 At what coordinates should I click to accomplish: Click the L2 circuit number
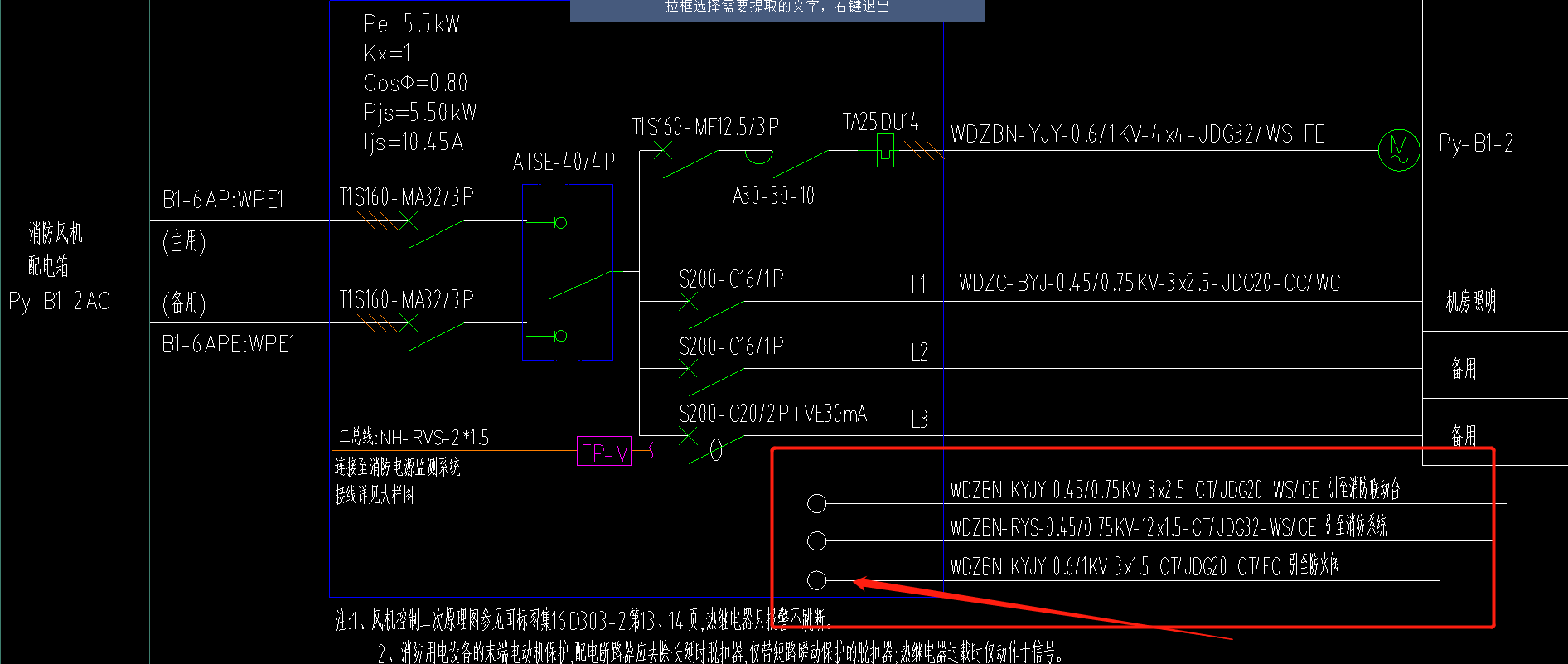tap(919, 352)
